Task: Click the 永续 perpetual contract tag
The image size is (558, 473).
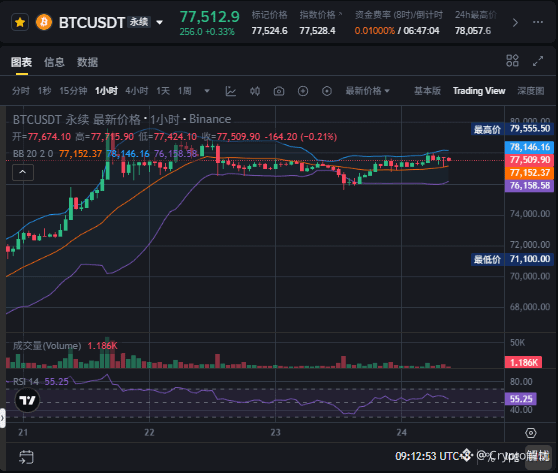Action: 139,22
